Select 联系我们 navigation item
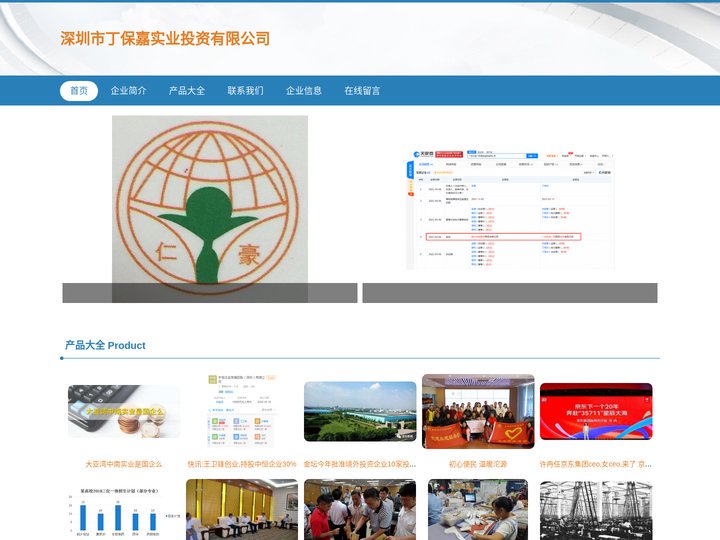Viewport: 720px width, 540px height. (246, 91)
